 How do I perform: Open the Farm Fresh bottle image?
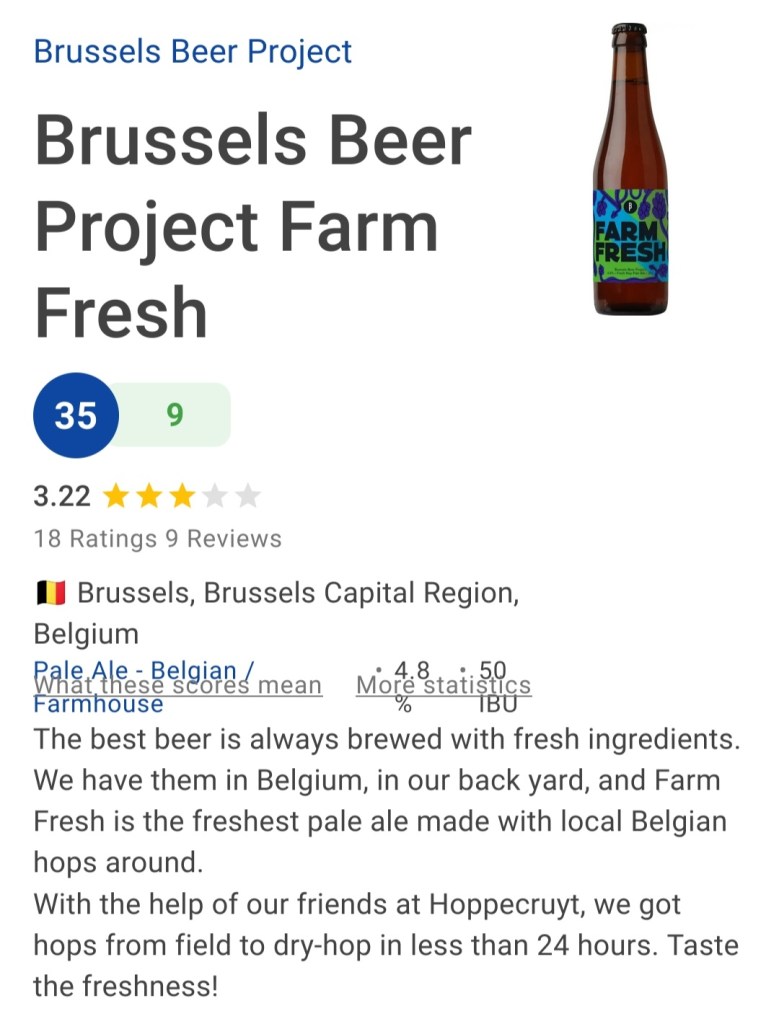point(629,170)
